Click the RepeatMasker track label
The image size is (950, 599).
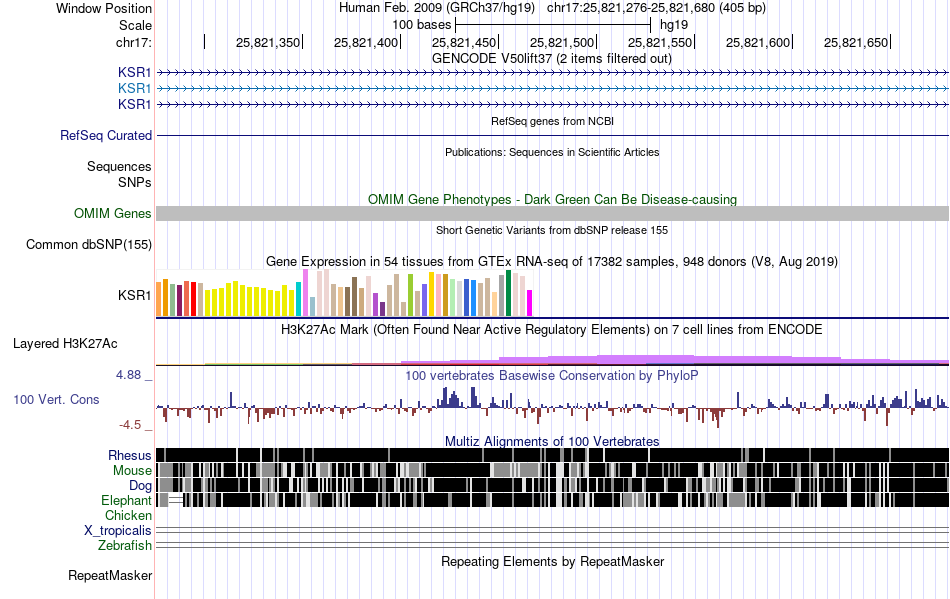tap(110, 575)
